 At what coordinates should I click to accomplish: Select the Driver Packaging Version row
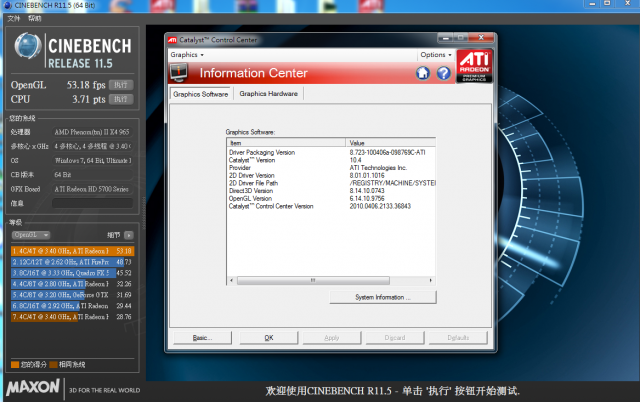pyautogui.click(x=331, y=152)
